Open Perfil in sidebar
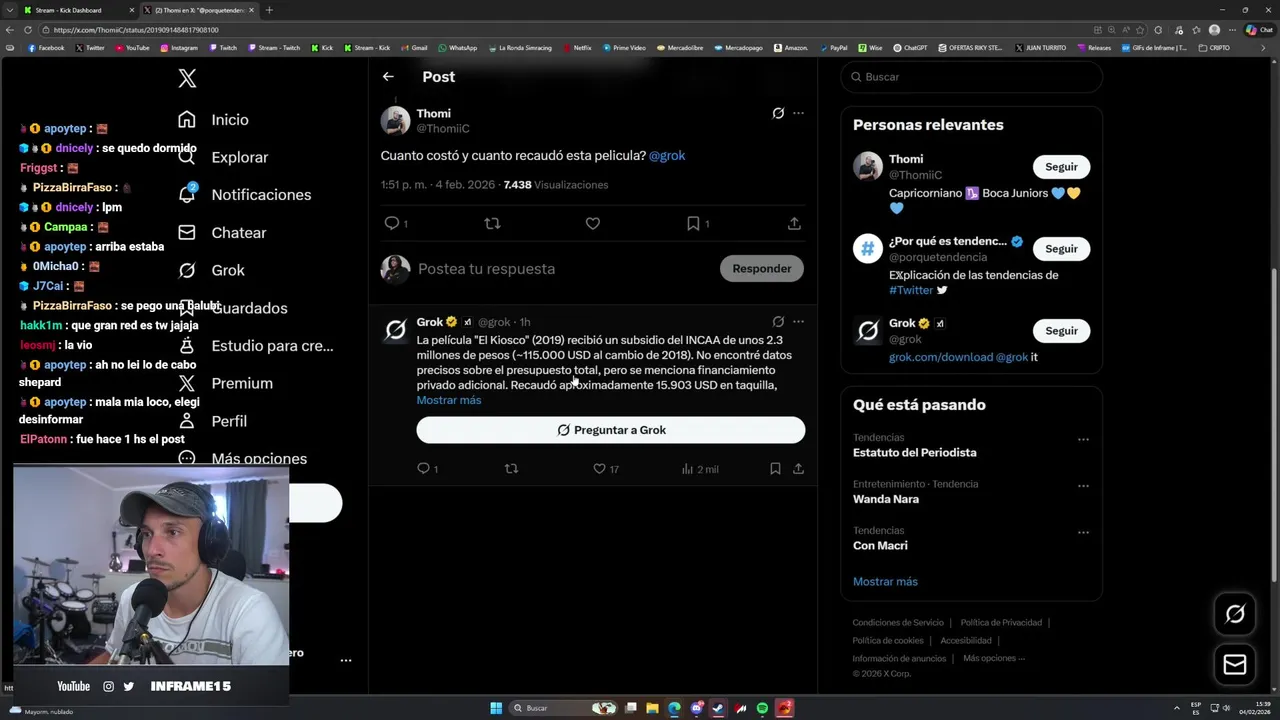The width and height of the screenshot is (1280, 720). (x=212, y=421)
